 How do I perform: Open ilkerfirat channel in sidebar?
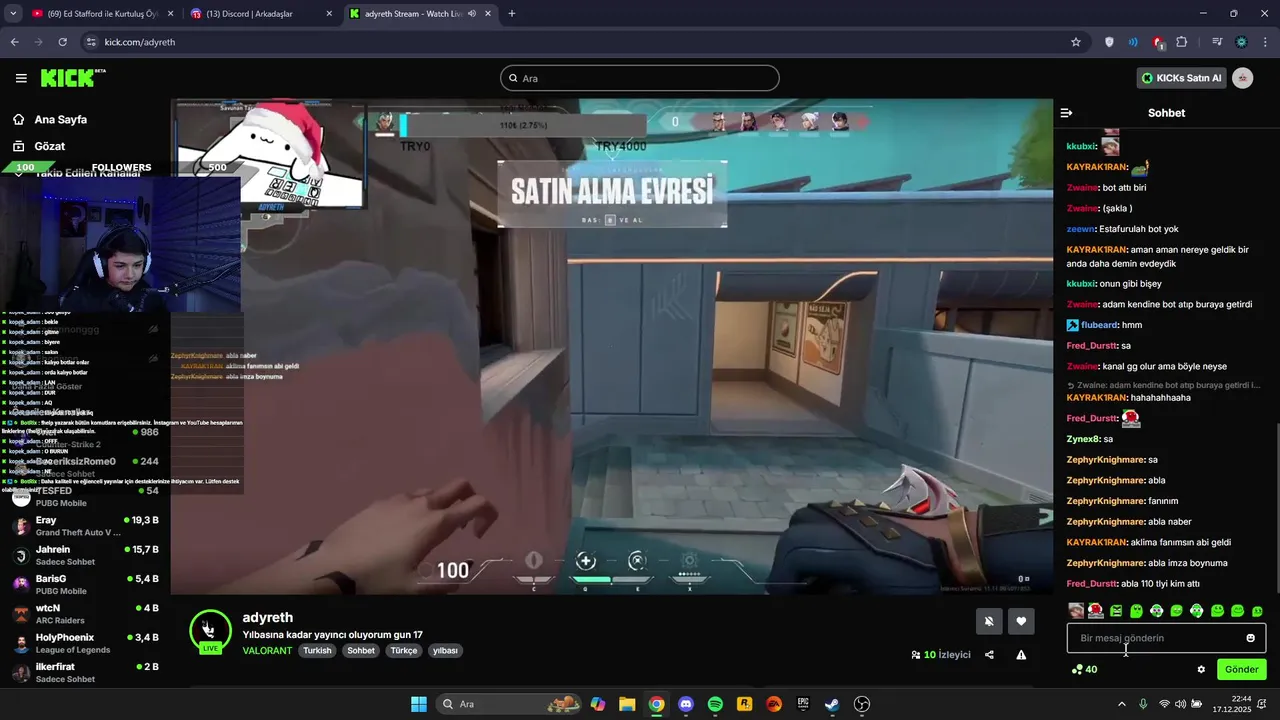pos(84,672)
